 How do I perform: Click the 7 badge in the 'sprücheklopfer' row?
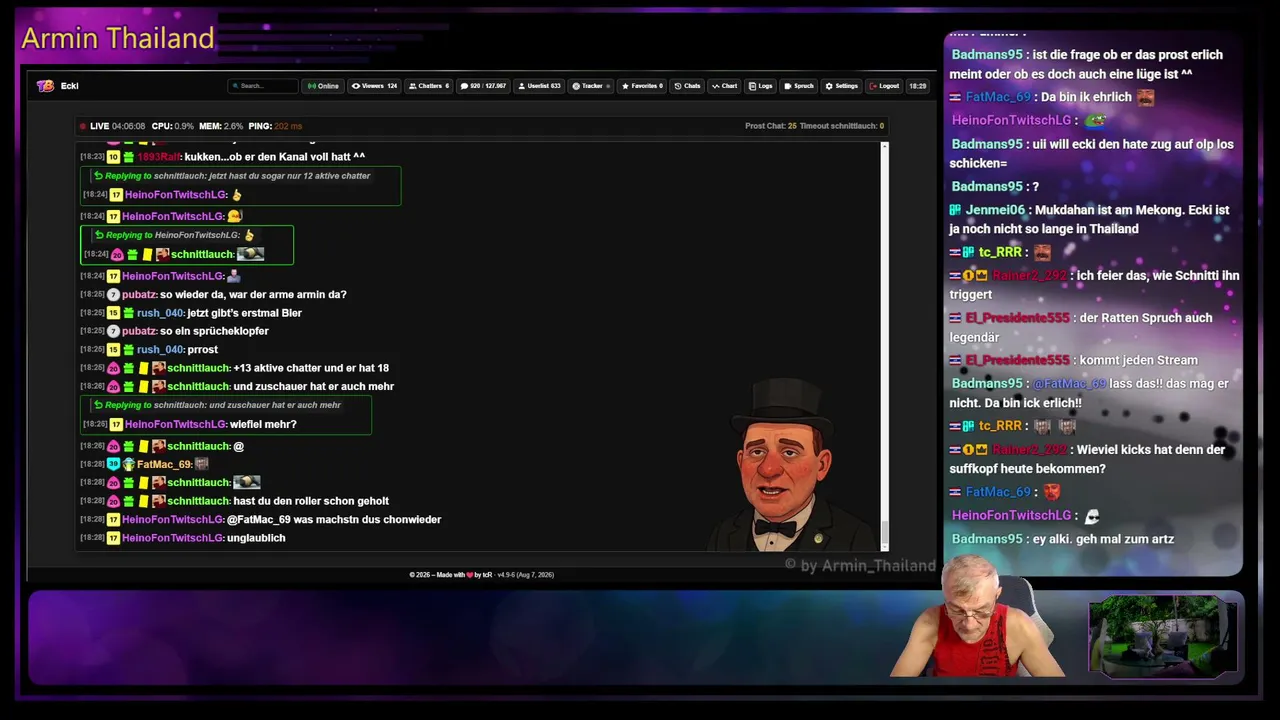114,331
